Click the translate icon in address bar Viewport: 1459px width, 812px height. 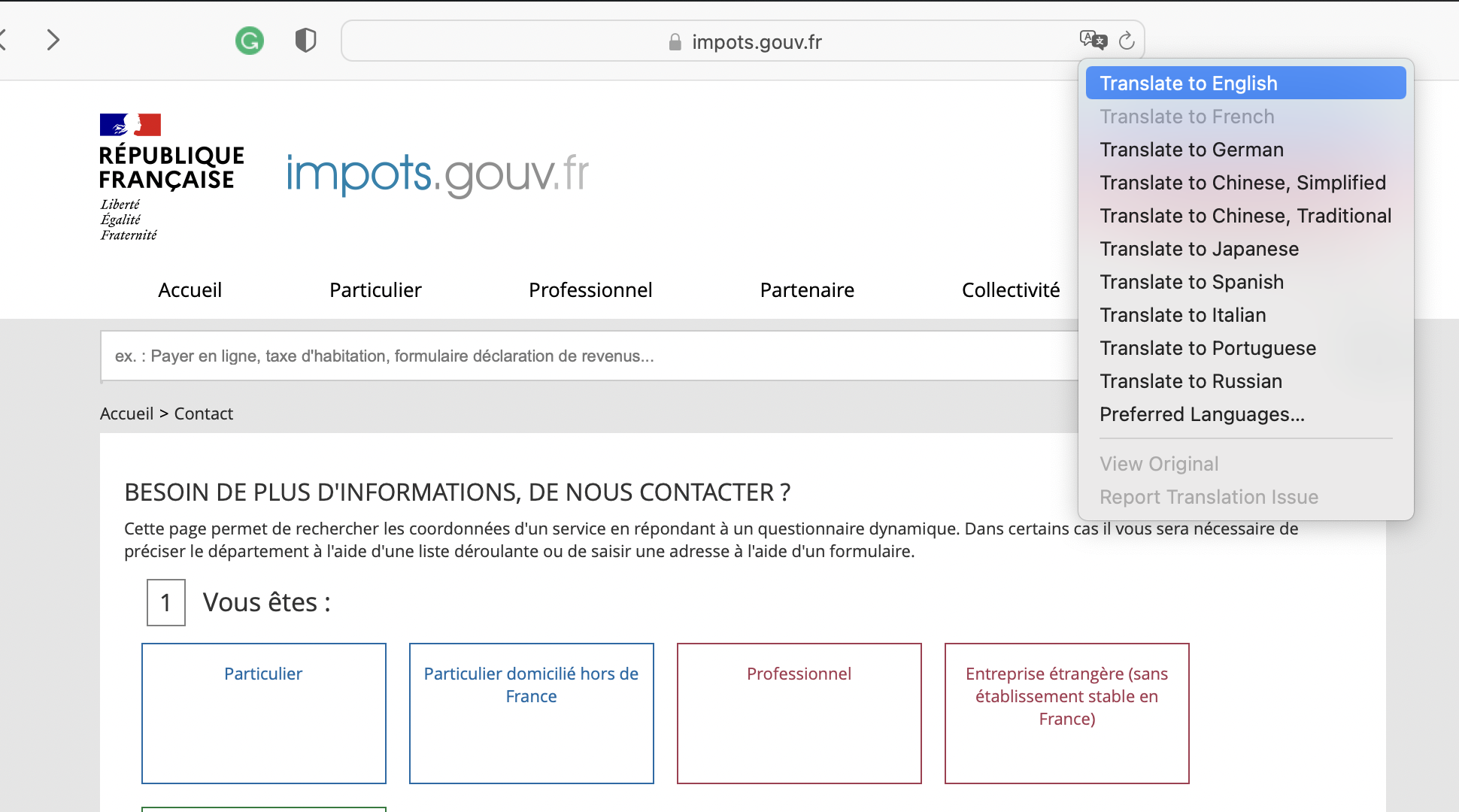[x=1093, y=40]
